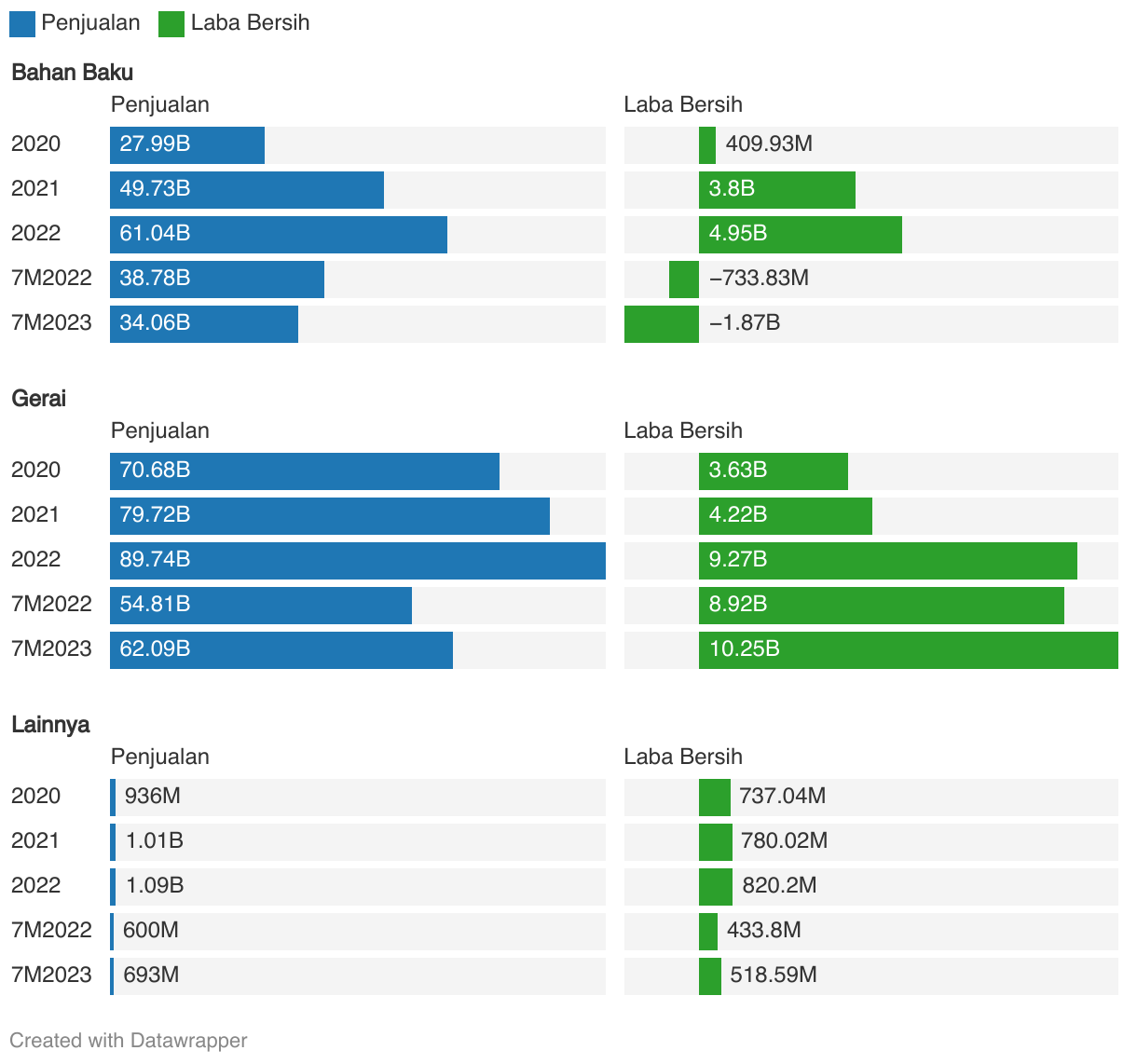1137x1064 pixels.
Task: Click the 820.2M Lainnya profit bar
Action: click(716, 887)
